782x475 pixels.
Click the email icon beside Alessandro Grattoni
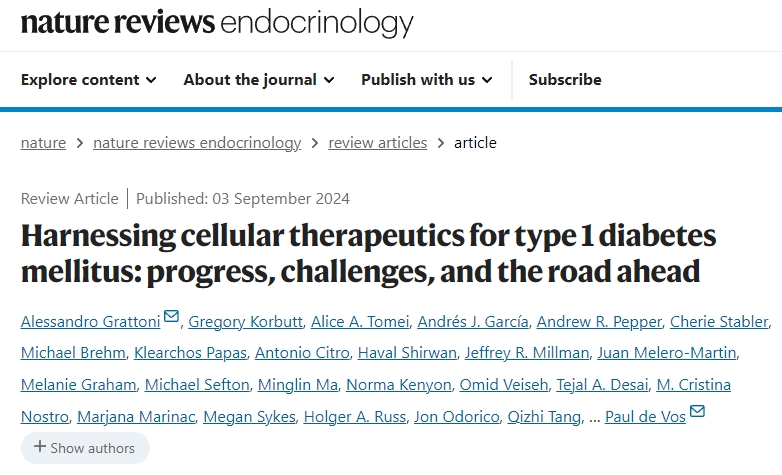tap(171, 318)
